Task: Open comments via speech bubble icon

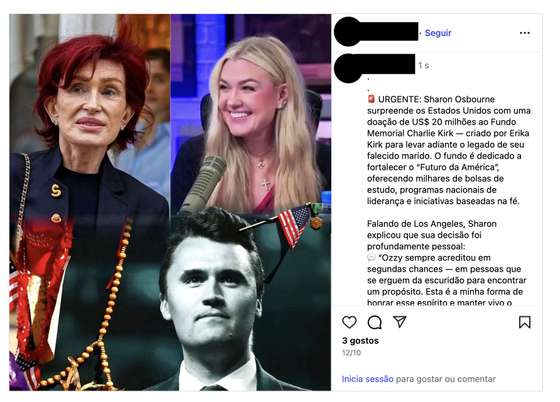Action: (374, 322)
